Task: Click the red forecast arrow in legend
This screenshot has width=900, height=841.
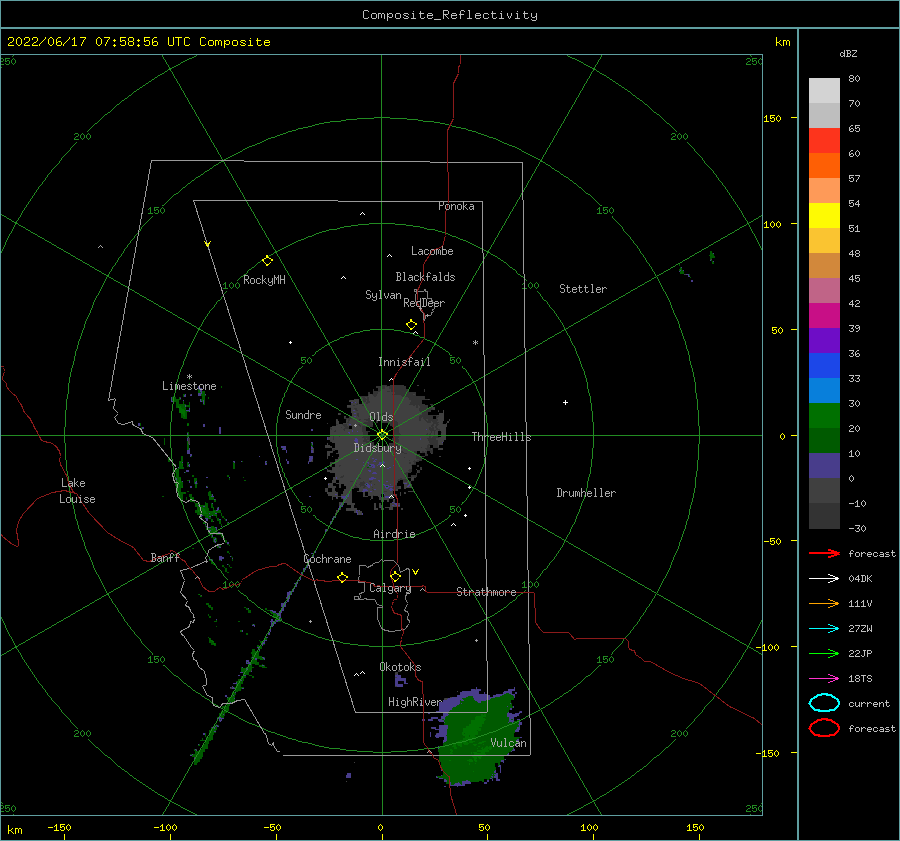Action: click(x=824, y=553)
